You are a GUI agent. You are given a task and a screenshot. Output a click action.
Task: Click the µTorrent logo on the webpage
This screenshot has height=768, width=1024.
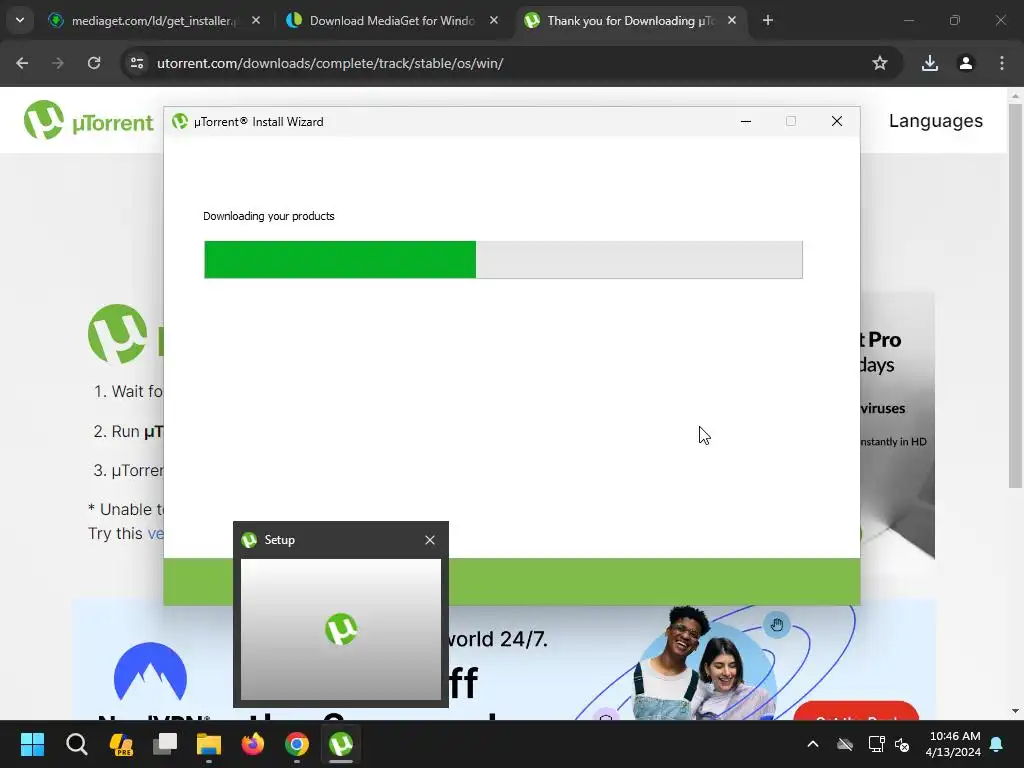tap(88, 120)
